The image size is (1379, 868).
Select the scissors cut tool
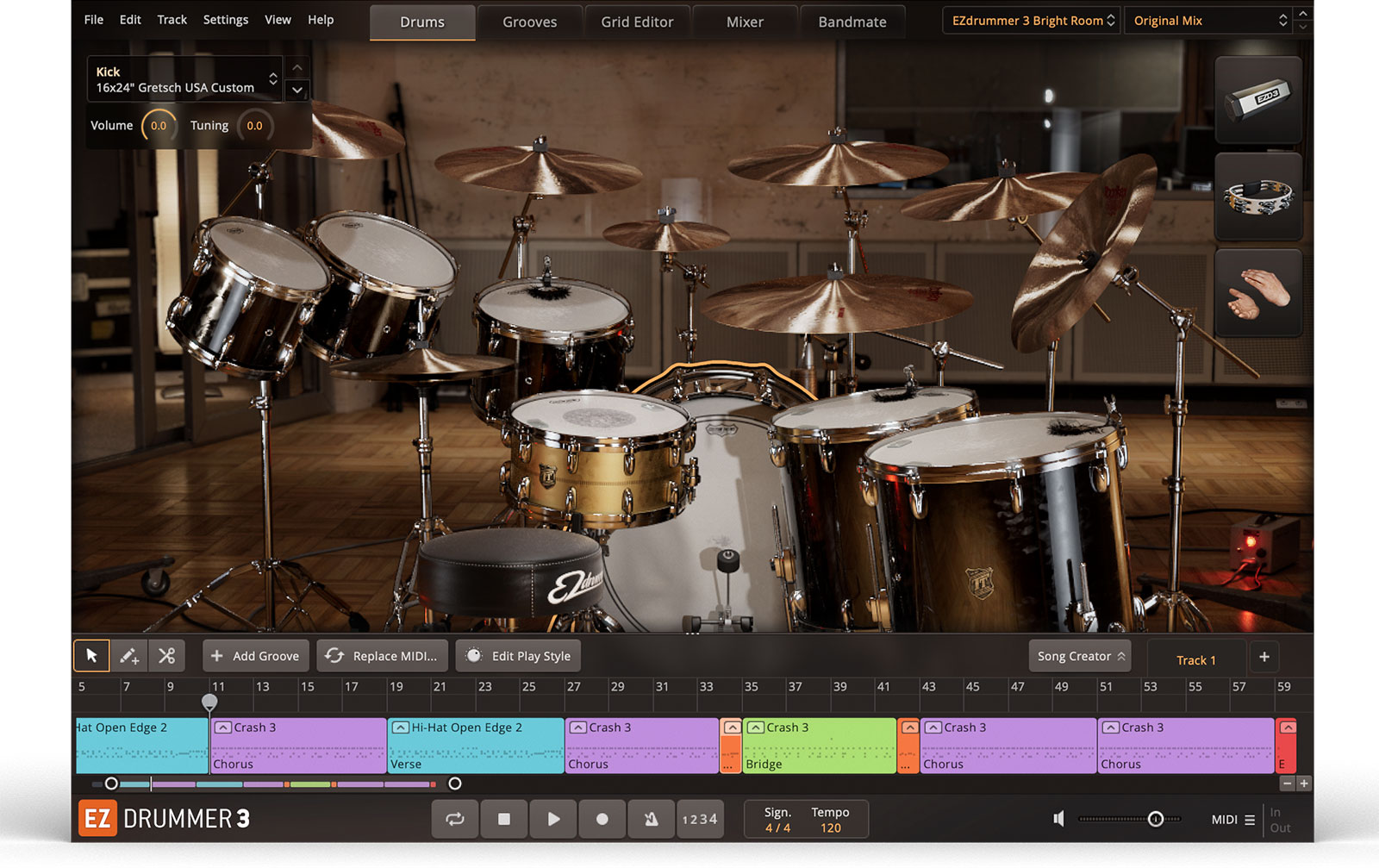[x=166, y=656]
